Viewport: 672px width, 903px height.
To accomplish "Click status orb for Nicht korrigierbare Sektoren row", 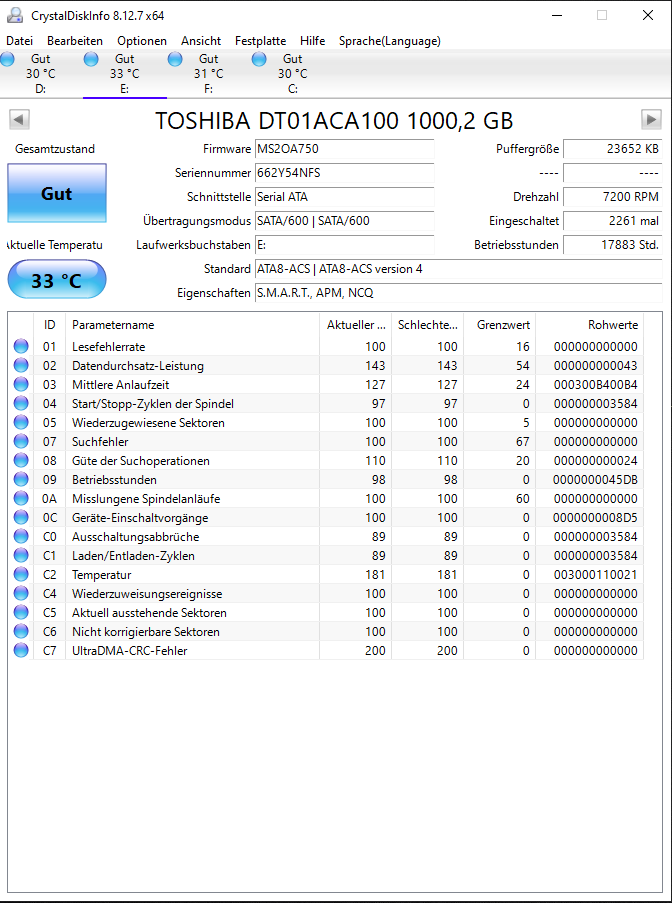I will point(21,632).
